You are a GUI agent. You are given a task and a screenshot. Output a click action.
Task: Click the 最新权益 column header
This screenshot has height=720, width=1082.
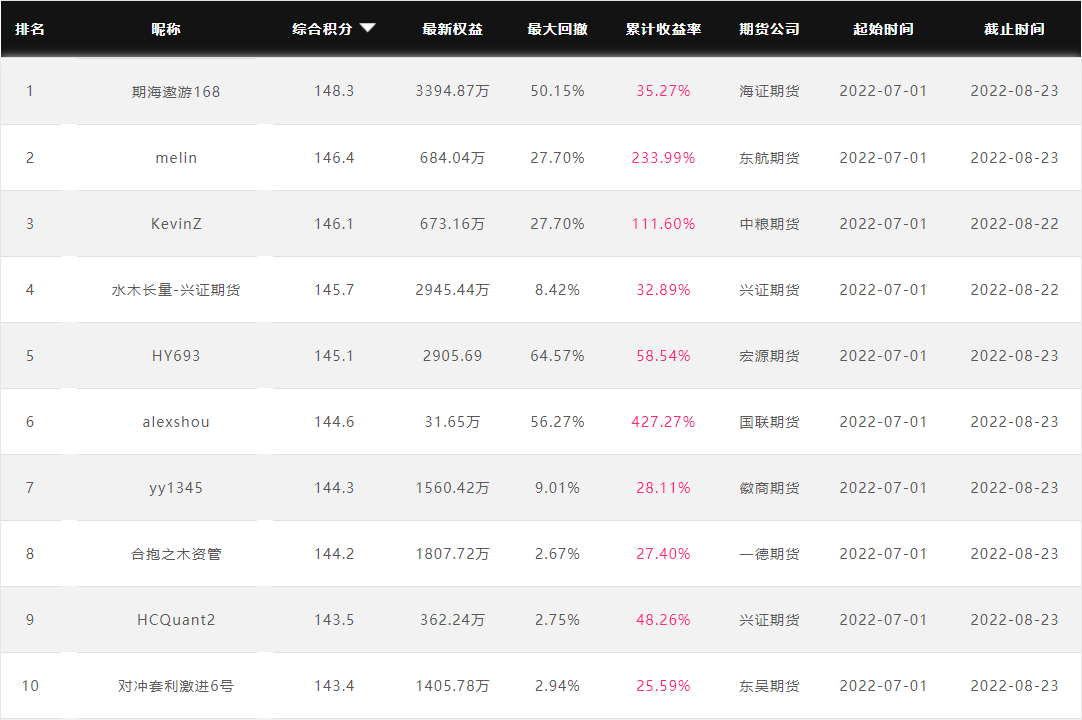[x=453, y=29]
